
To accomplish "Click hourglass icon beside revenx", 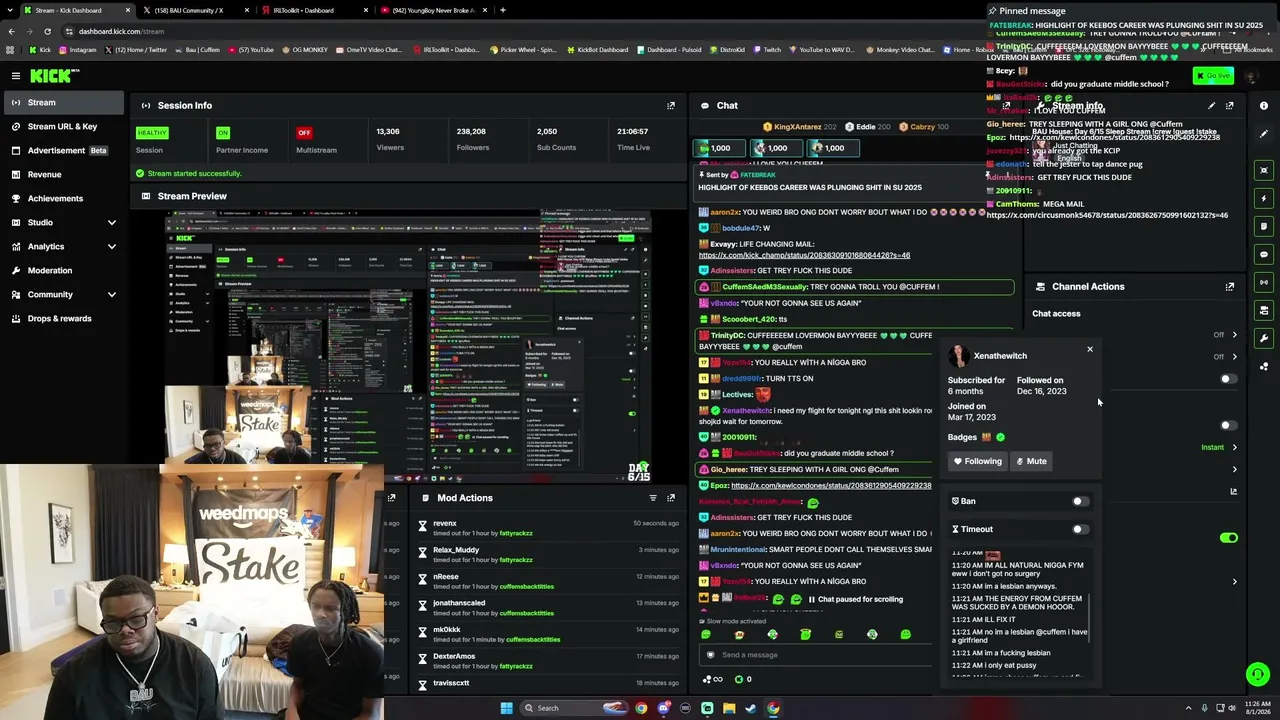I will pyautogui.click(x=422, y=525).
